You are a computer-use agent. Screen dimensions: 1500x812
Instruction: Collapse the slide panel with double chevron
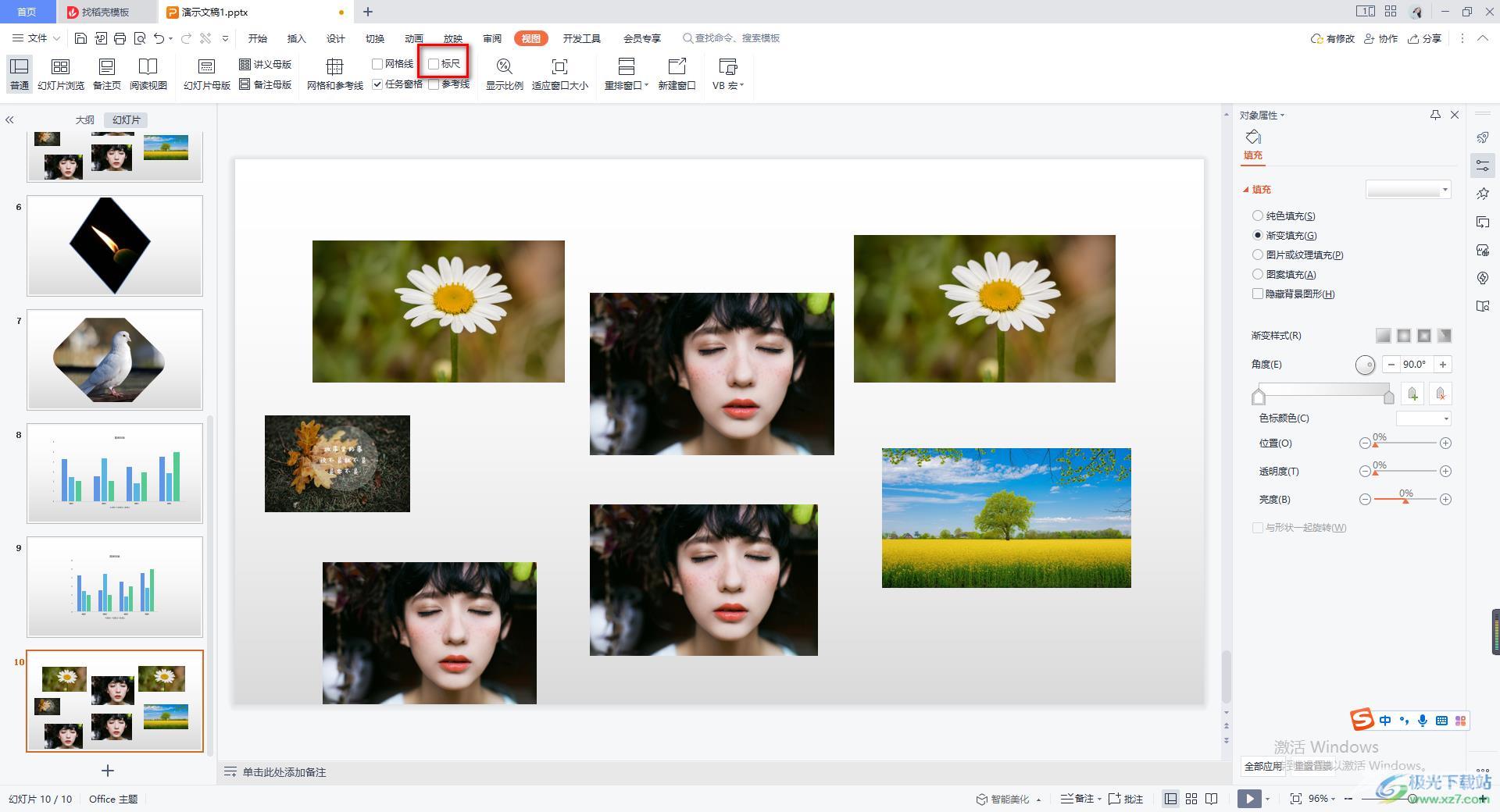click(9, 119)
